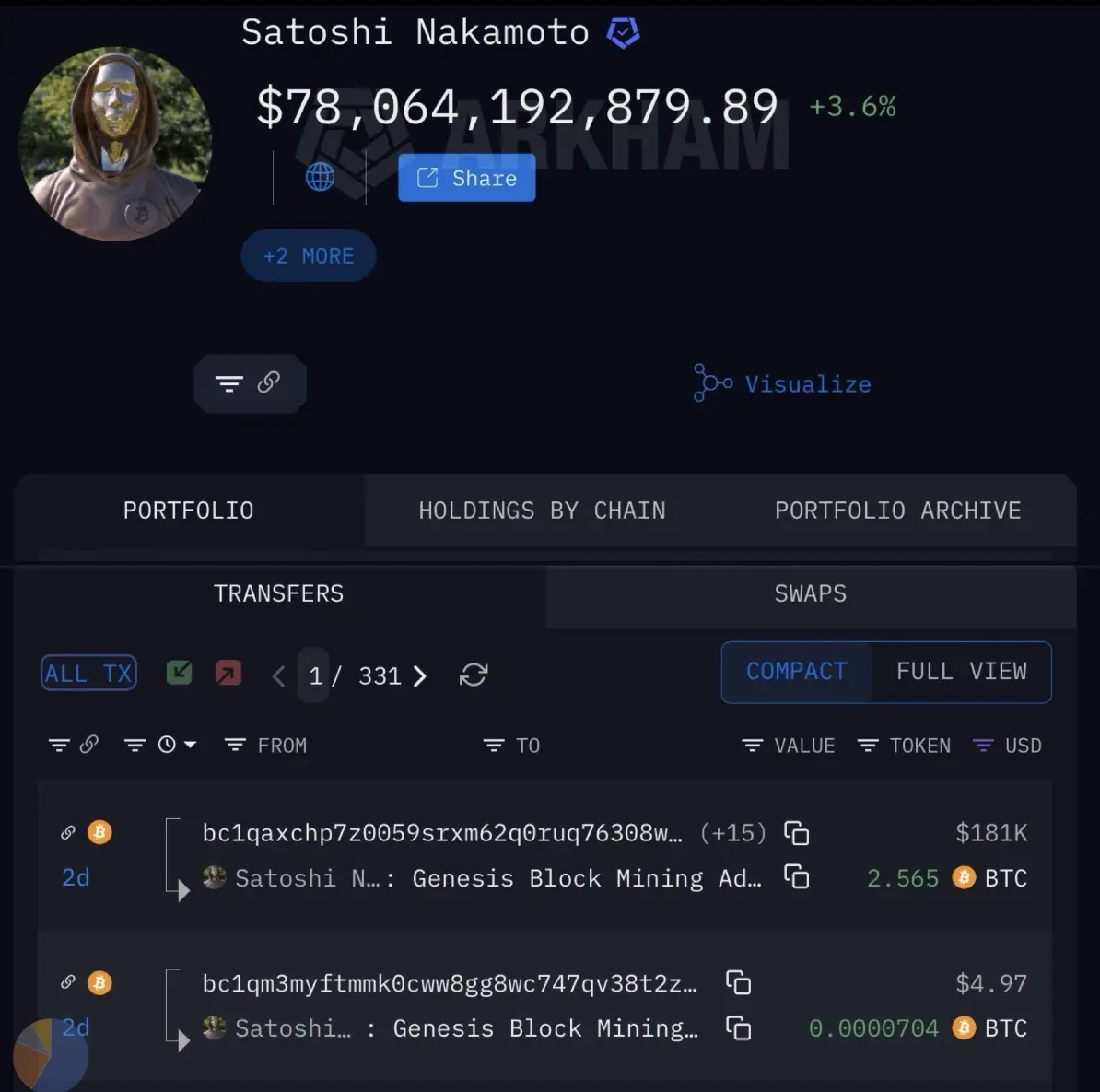Viewport: 1100px width, 1092px height.
Task: Copy the bc1qm3myftmmk0cww8 sender address
Action: point(738,982)
